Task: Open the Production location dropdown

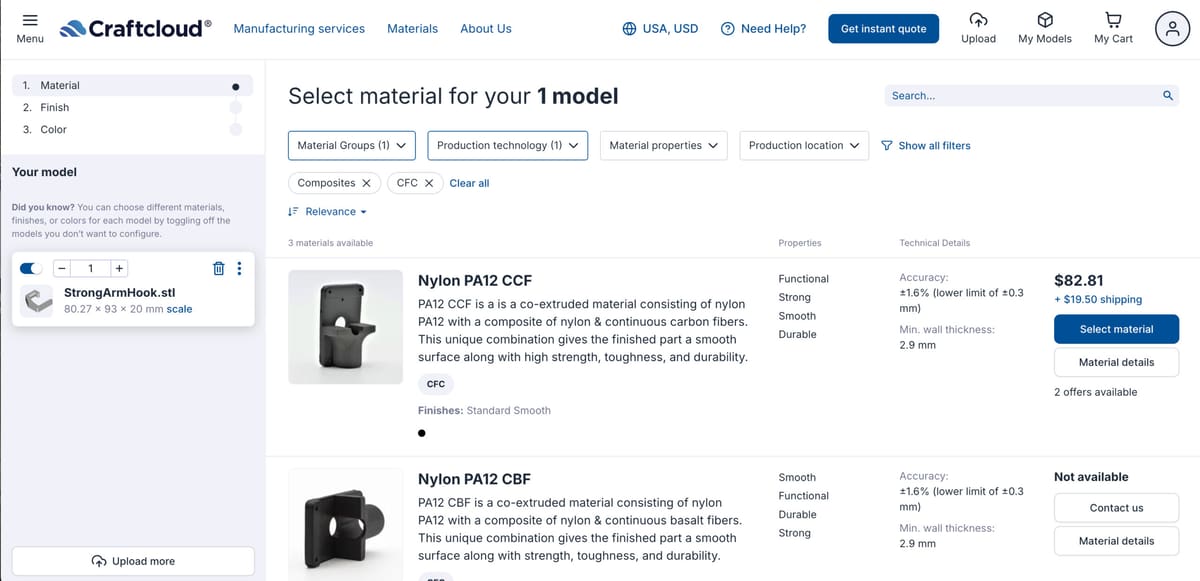Action: pyautogui.click(x=803, y=145)
